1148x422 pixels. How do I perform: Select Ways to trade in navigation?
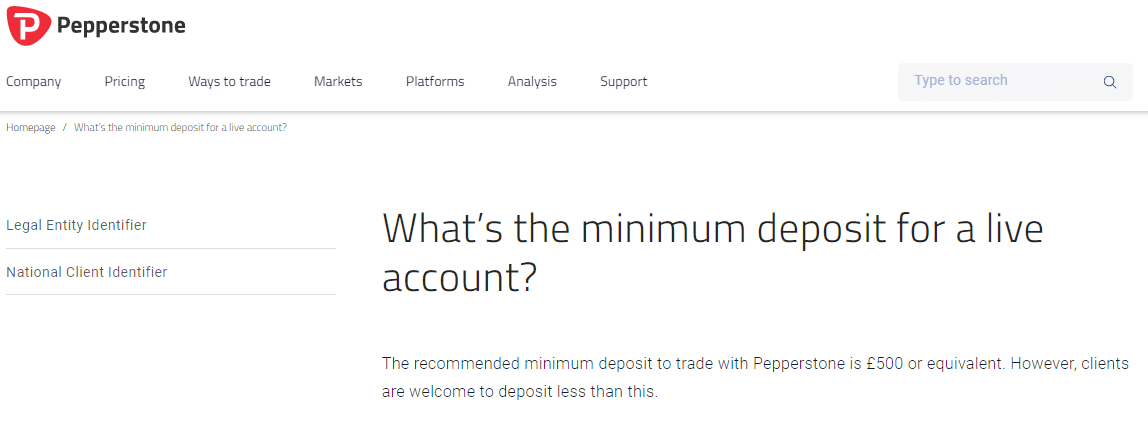[229, 82]
